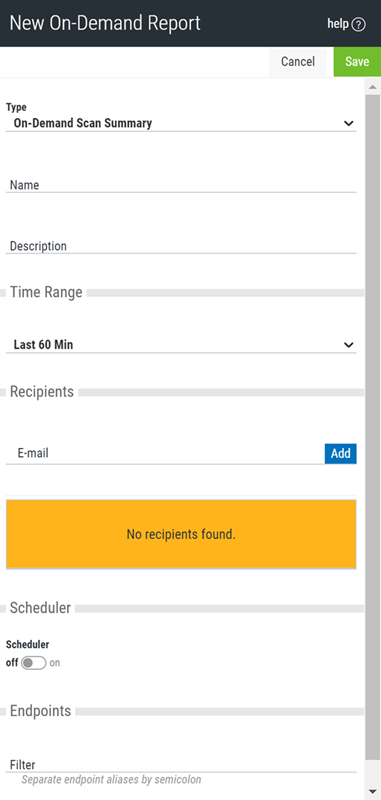Click the No recipients found banner

181,534
